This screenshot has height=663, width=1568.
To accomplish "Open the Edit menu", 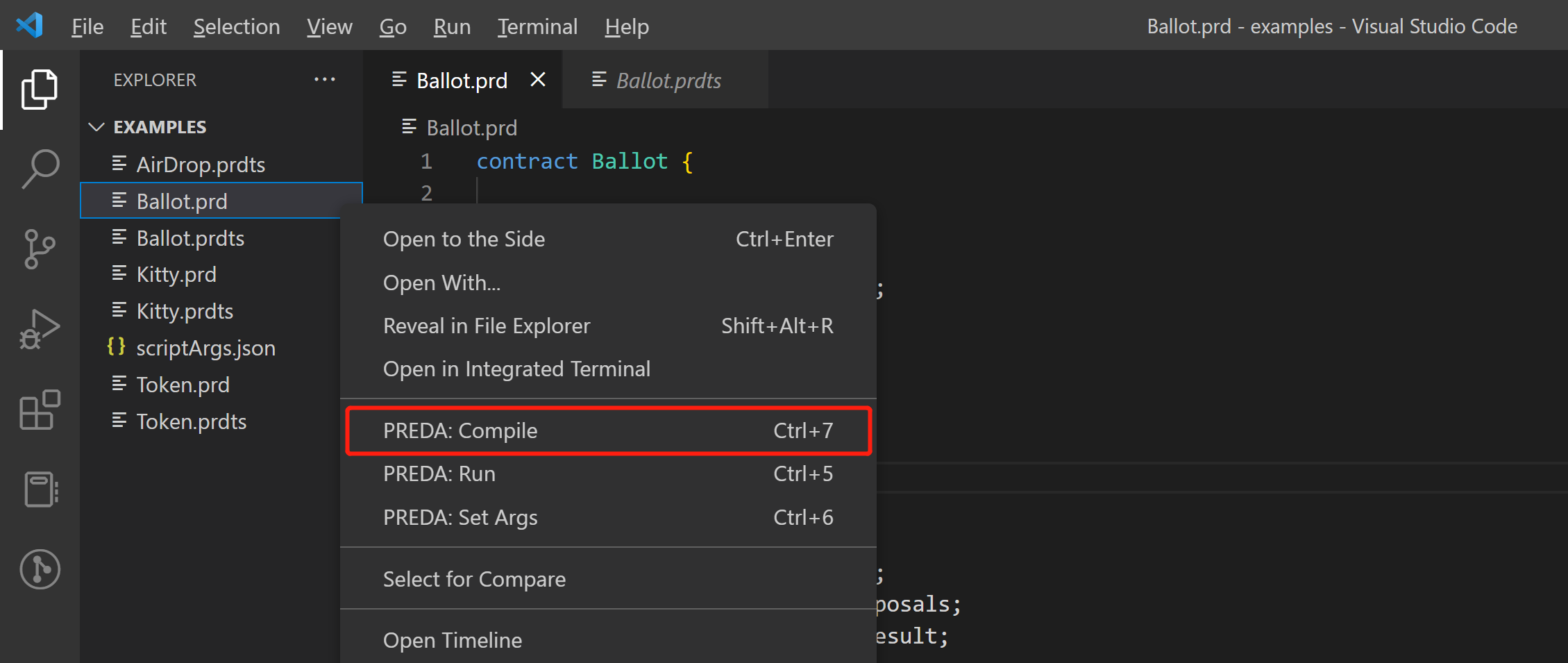I will click(149, 26).
